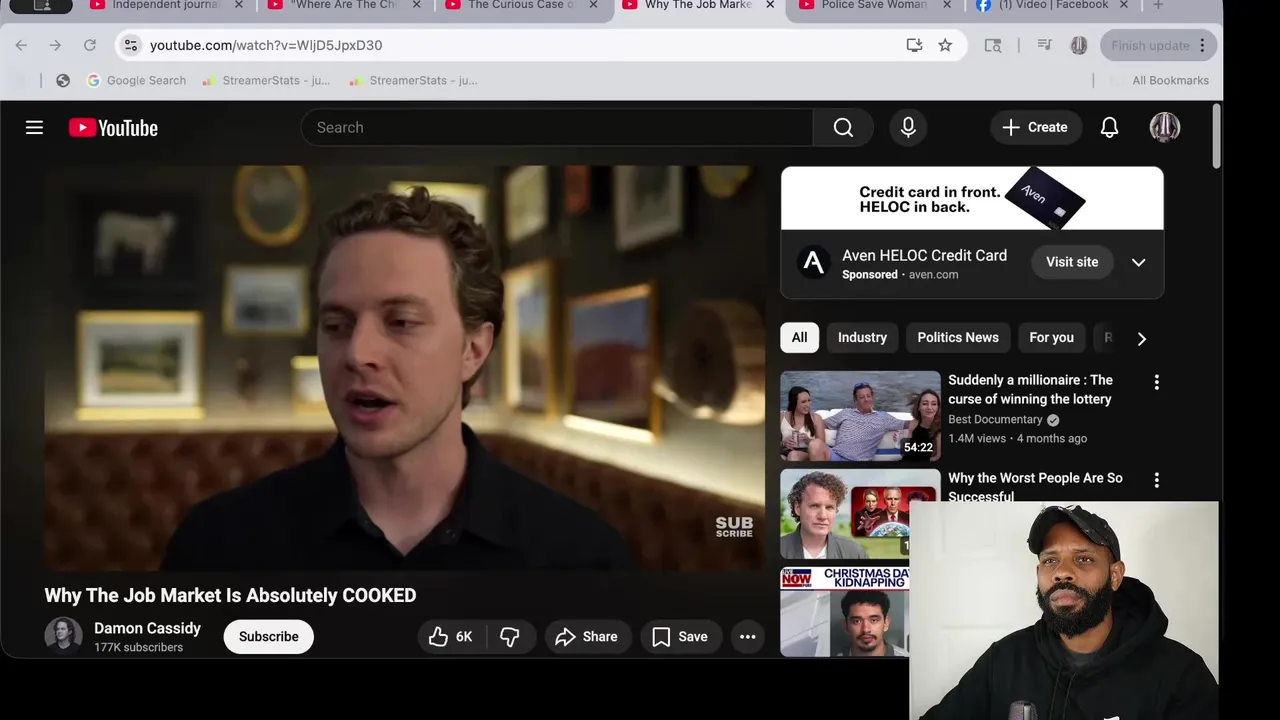Click the Aven advertiser logo
Image resolution: width=1280 pixels, height=720 pixels.
pos(814,263)
